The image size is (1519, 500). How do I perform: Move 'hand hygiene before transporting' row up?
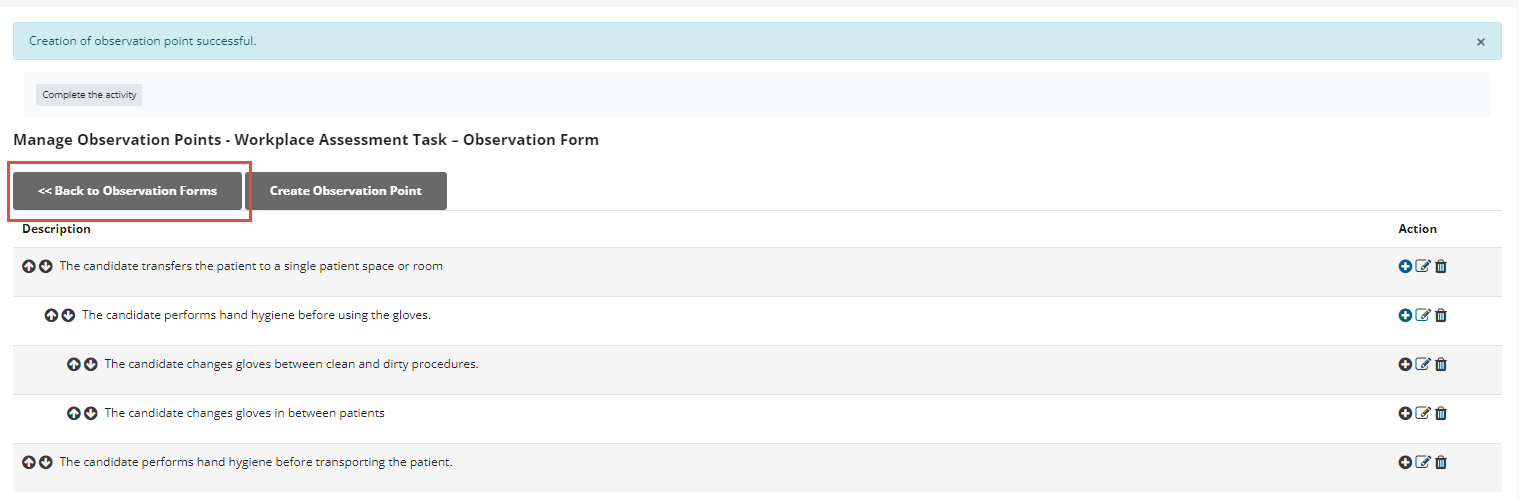(29, 463)
